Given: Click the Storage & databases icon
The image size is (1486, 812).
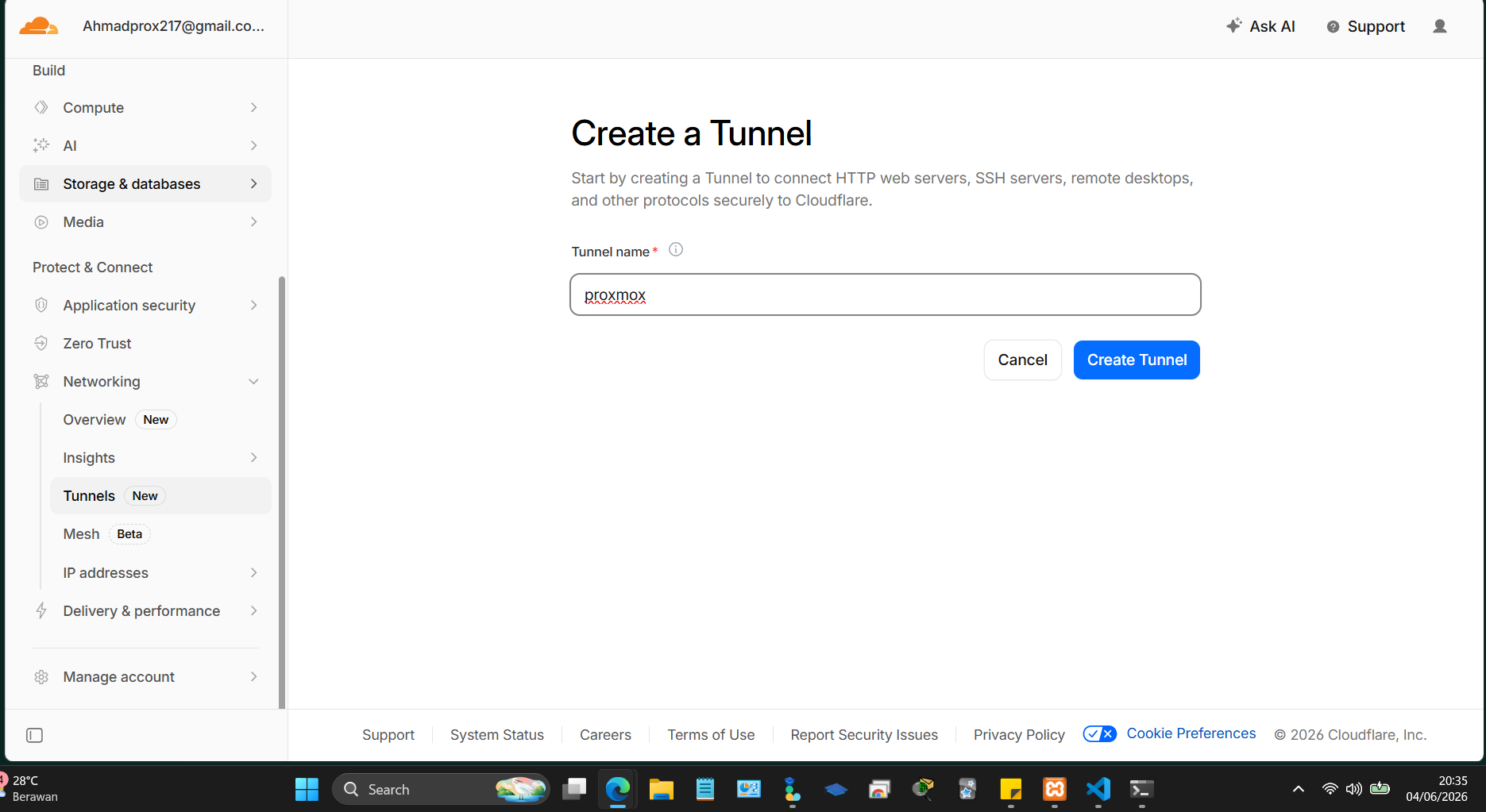Looking at the screenshot, I should (x=41, y=184).
